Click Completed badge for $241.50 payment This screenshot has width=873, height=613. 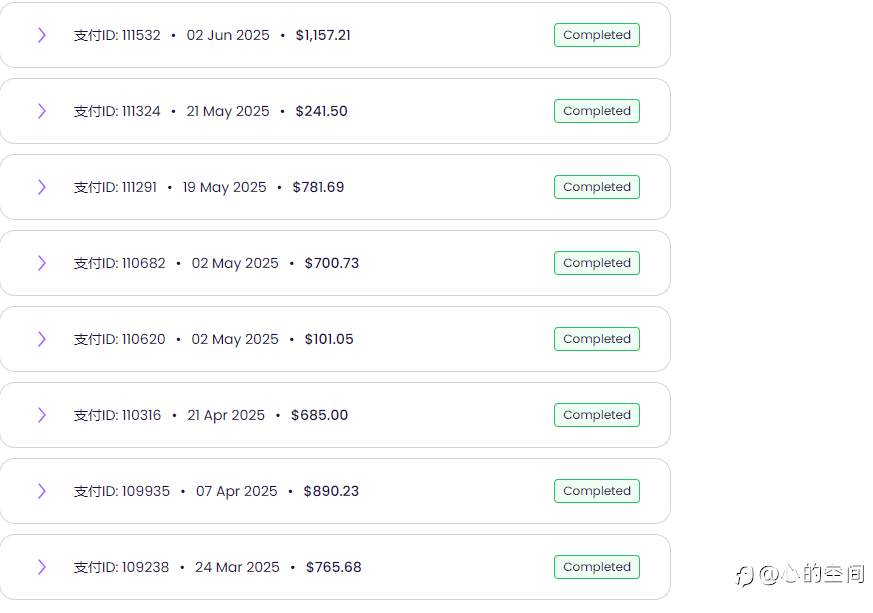point(596,111)
